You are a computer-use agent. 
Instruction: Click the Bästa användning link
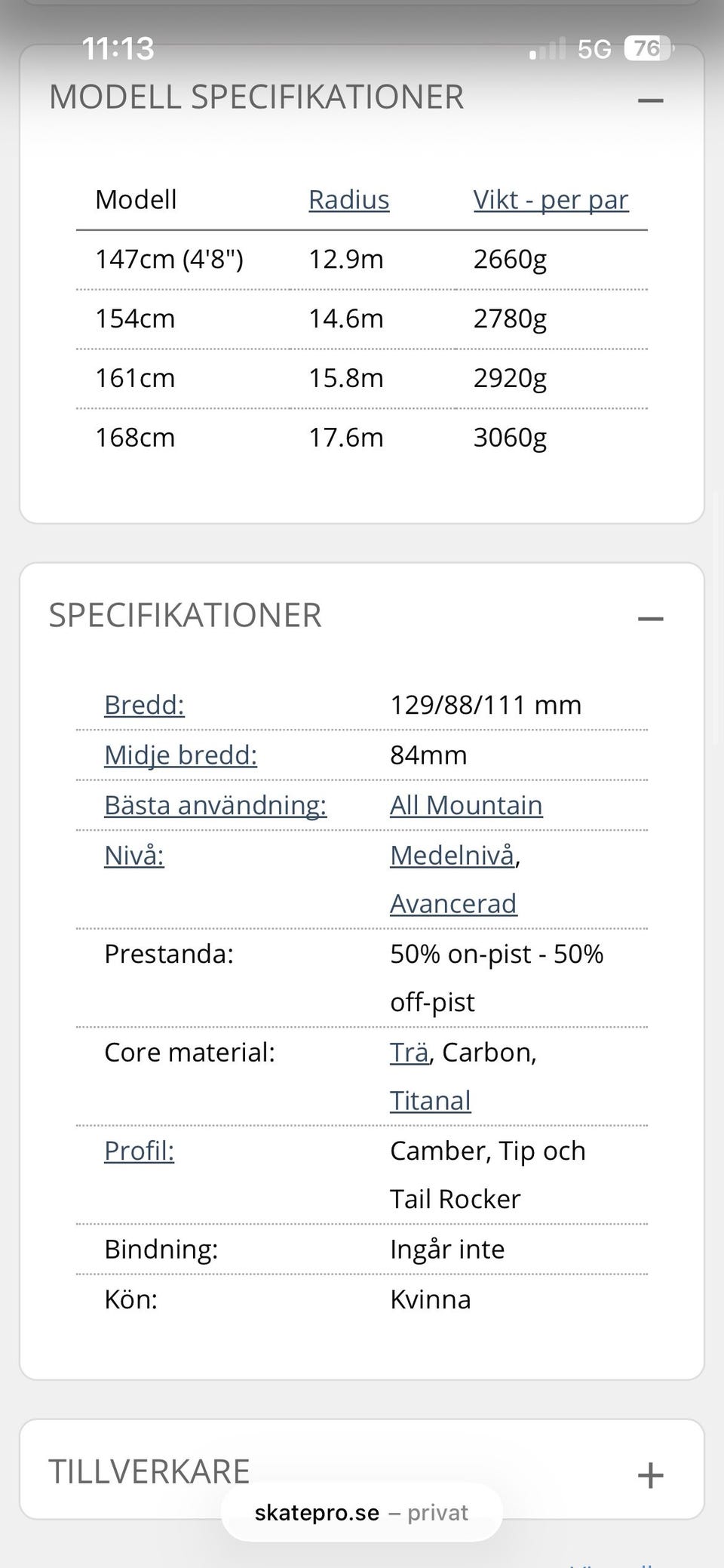point(215,805)
